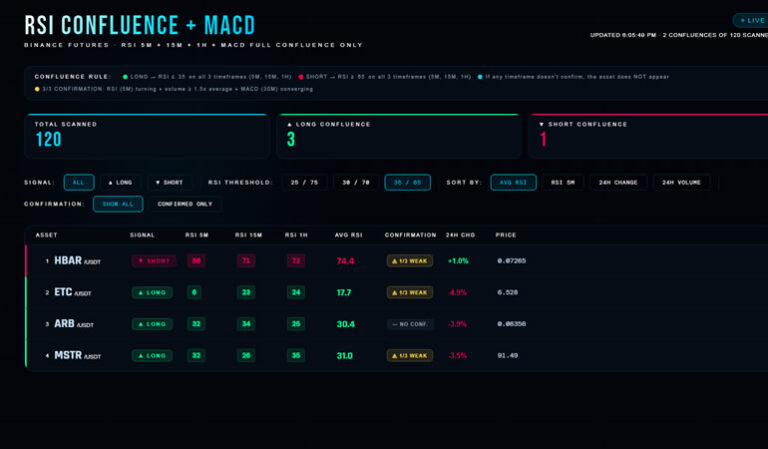
Task: Choose CONFIRMED ONLY confirmation filter
Action: point(185,204)
